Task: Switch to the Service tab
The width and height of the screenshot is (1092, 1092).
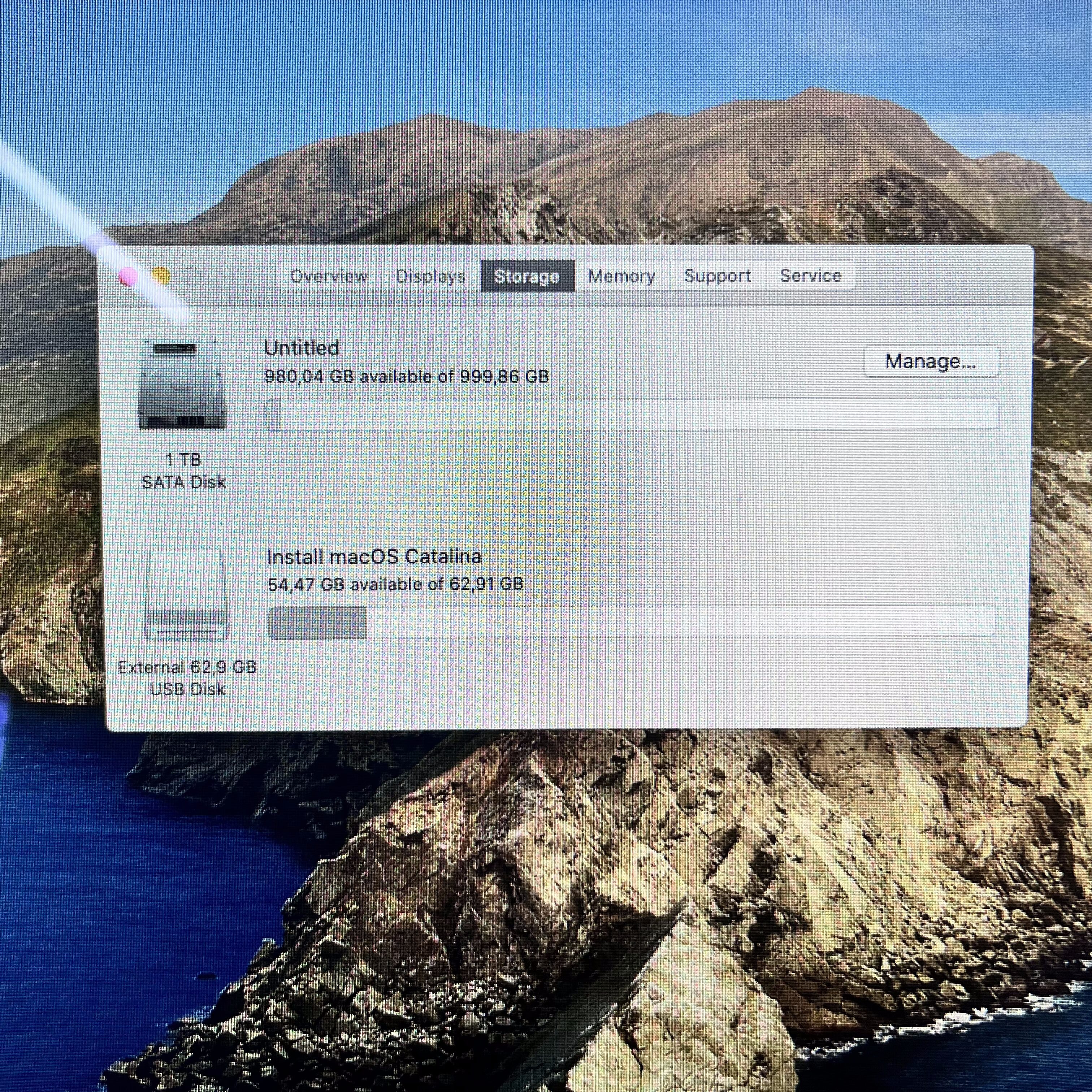Action: tap(811, 275)
